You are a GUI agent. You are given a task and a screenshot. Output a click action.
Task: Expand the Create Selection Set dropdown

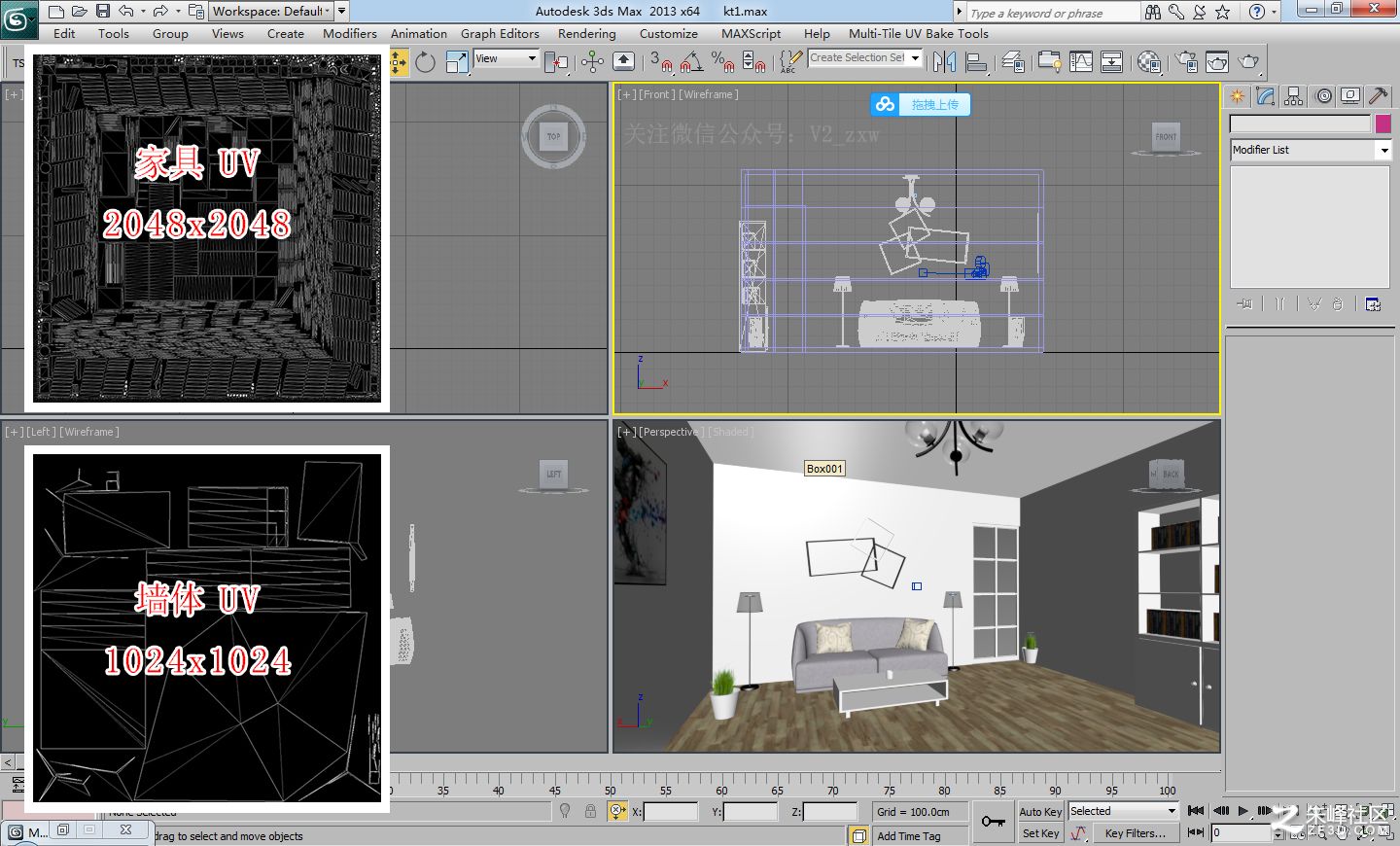coord(864,57)
